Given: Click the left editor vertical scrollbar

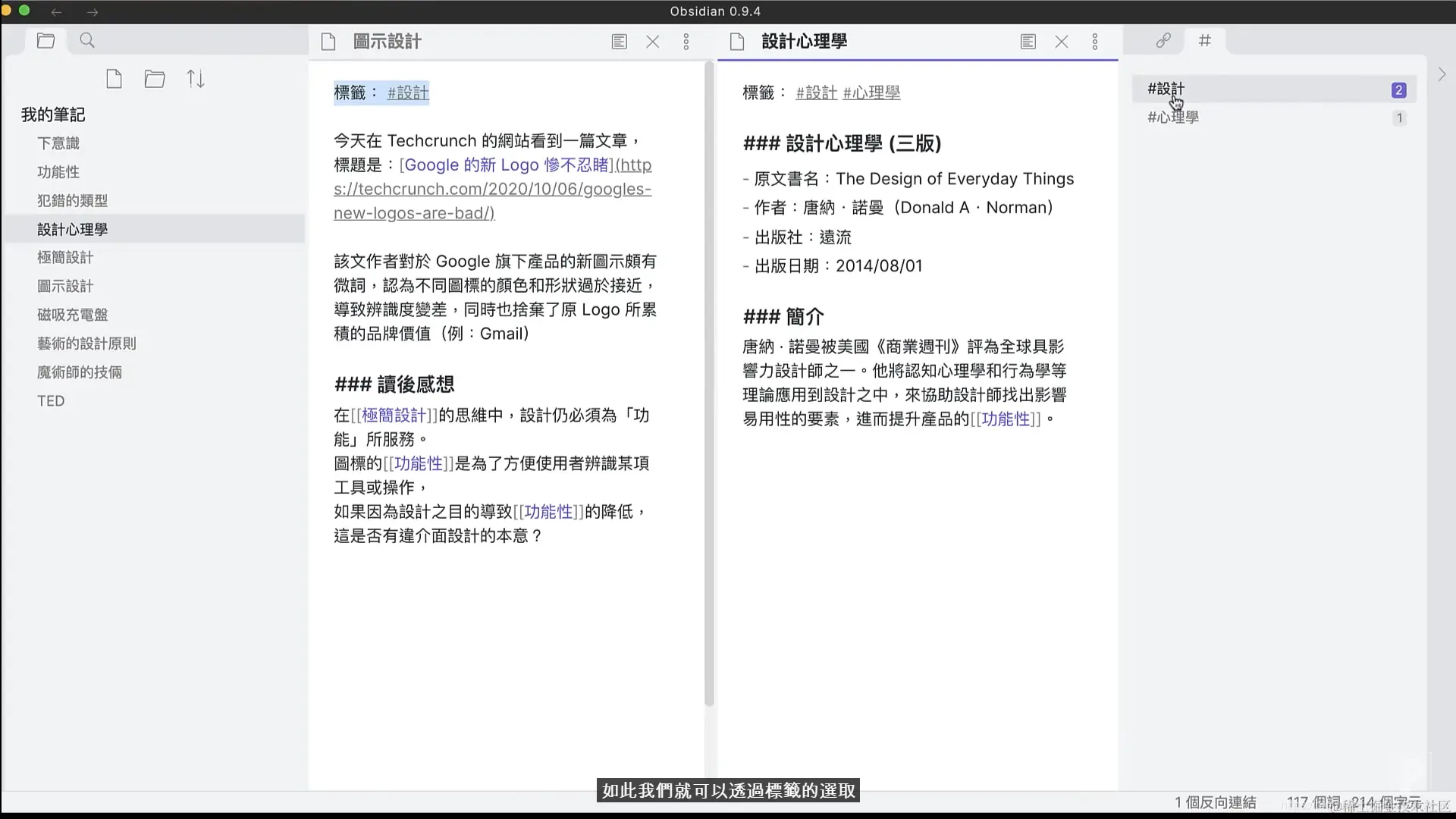Looking at the screenshot, I should pyautogui.click(x=709, y=379).
